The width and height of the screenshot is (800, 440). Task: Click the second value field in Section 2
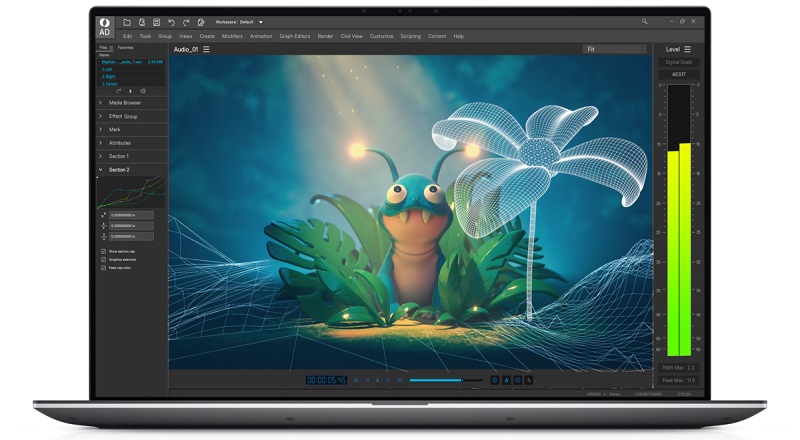131,226
